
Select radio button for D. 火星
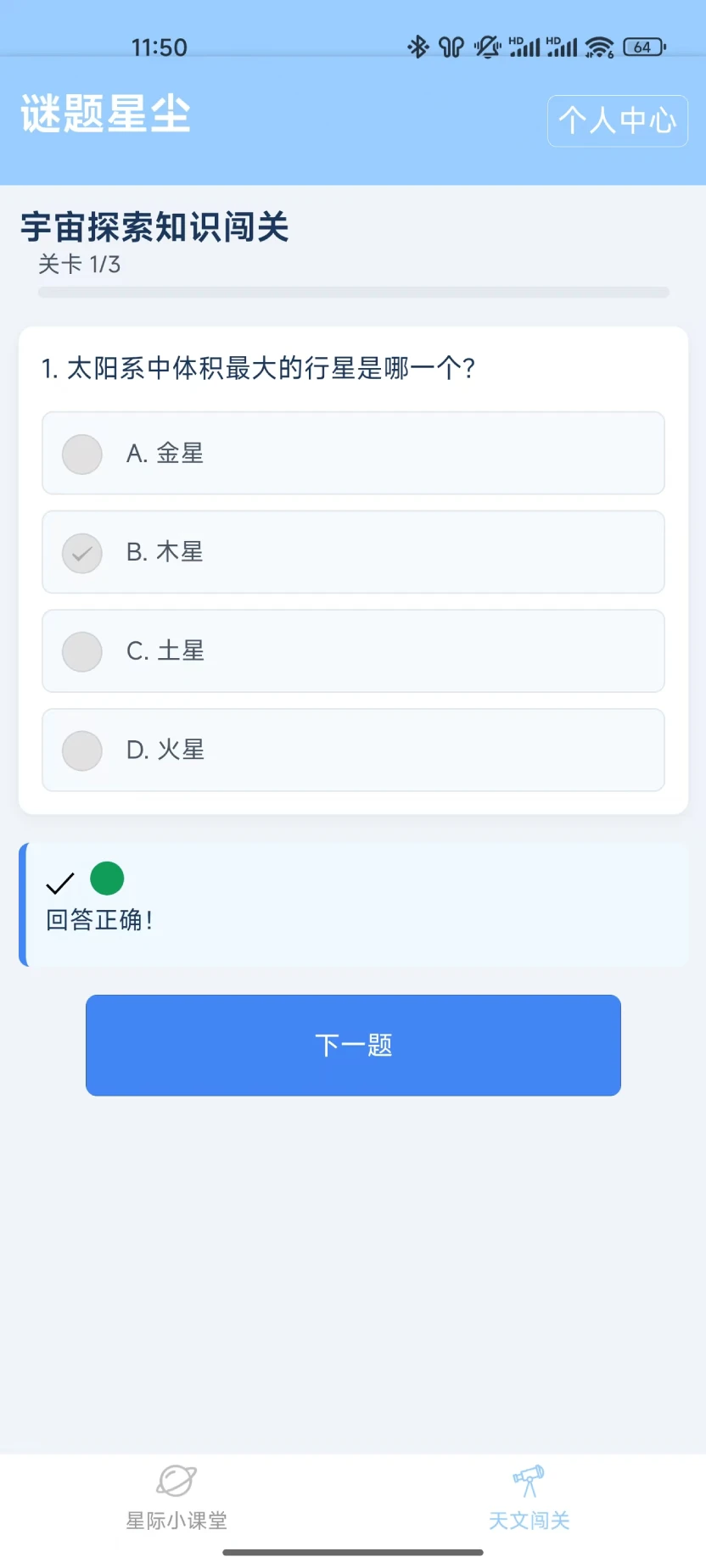pyautogui.click(x=82, y=751)
